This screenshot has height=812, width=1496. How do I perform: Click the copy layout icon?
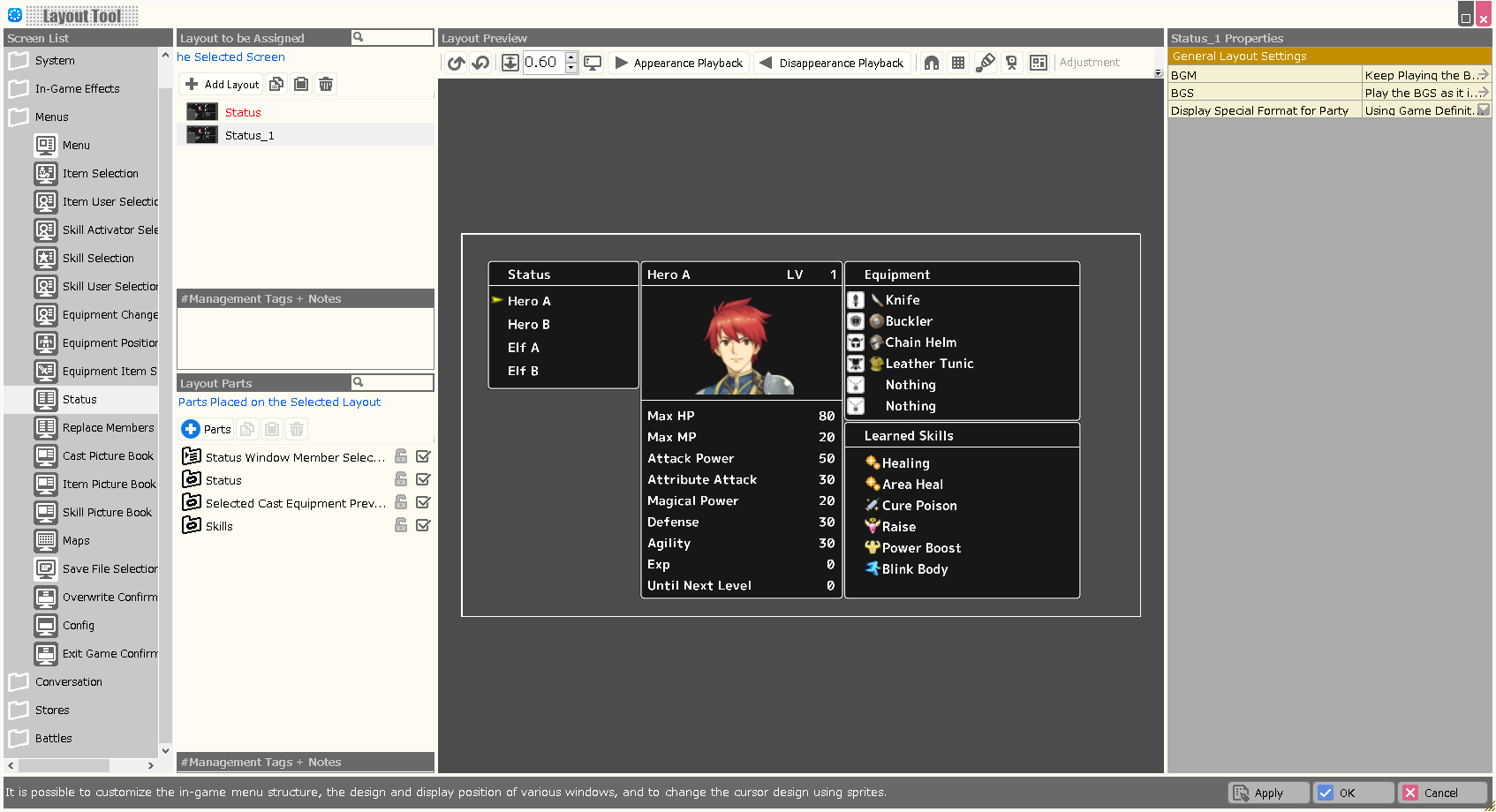[276, 84]
